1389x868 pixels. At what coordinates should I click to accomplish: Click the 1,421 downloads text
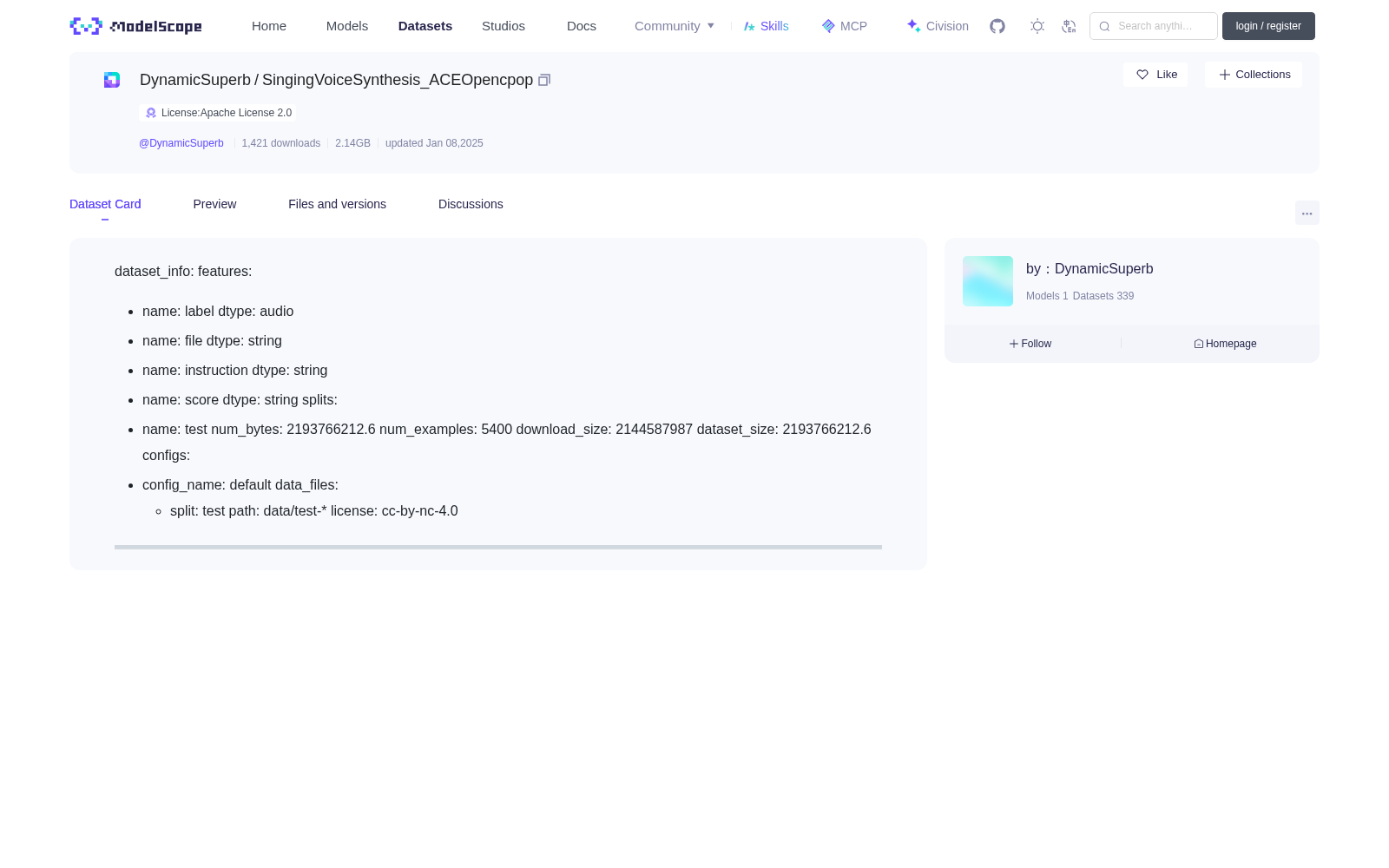(281, 143)
